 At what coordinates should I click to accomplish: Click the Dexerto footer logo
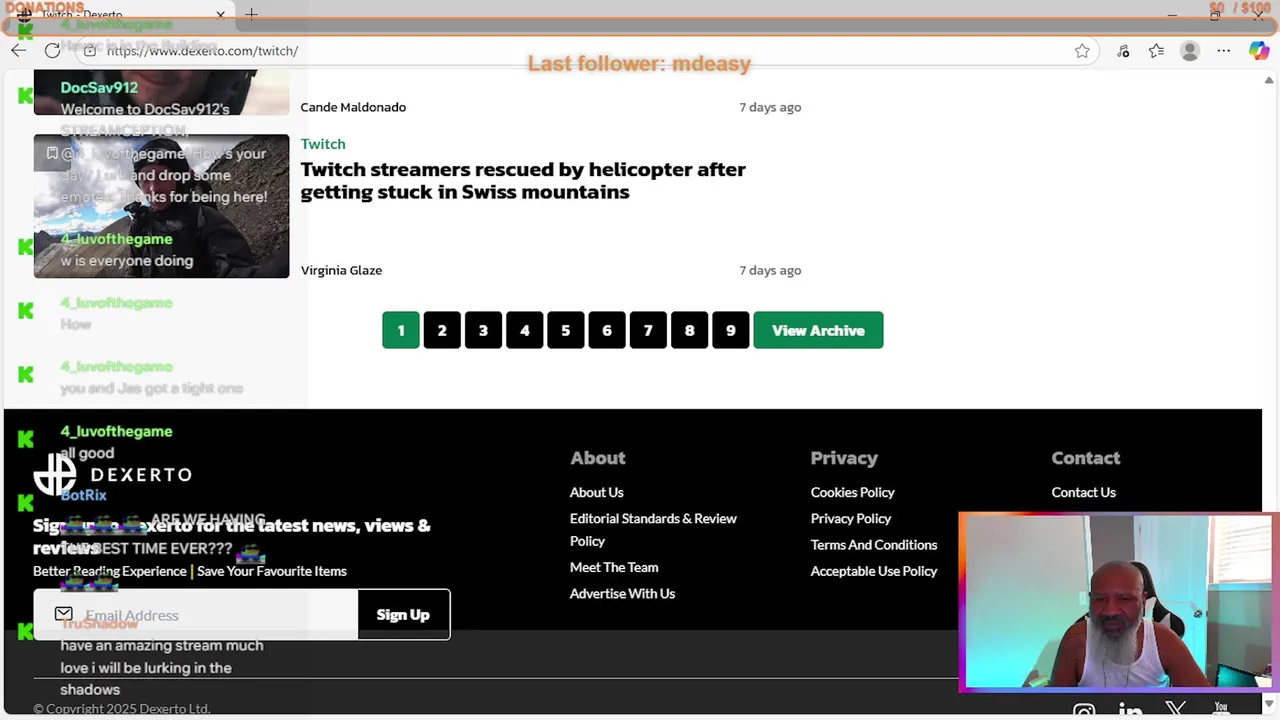coord(112,474)
